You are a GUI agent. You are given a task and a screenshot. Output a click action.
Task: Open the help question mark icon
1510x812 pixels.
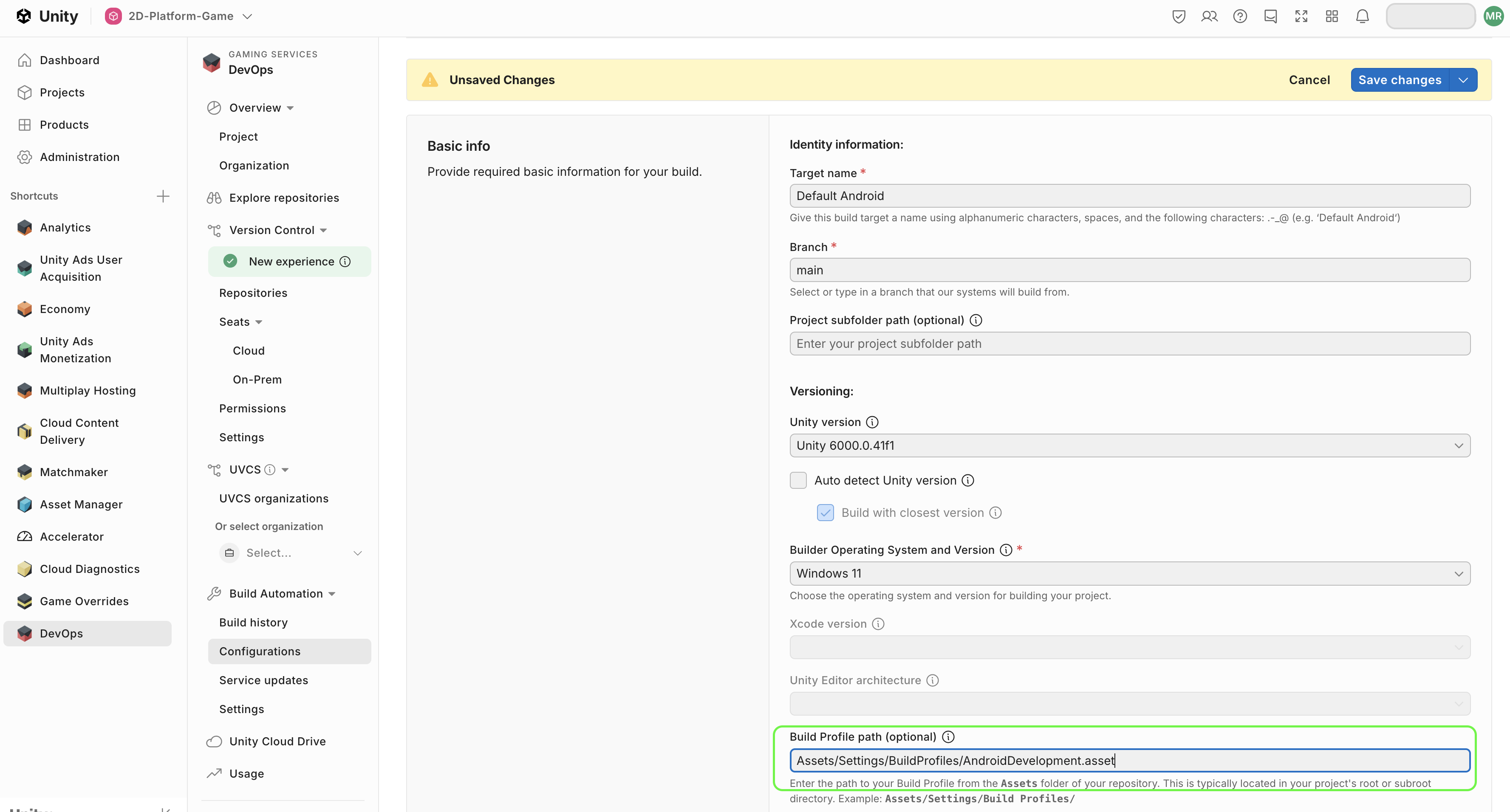(1240, 17)
